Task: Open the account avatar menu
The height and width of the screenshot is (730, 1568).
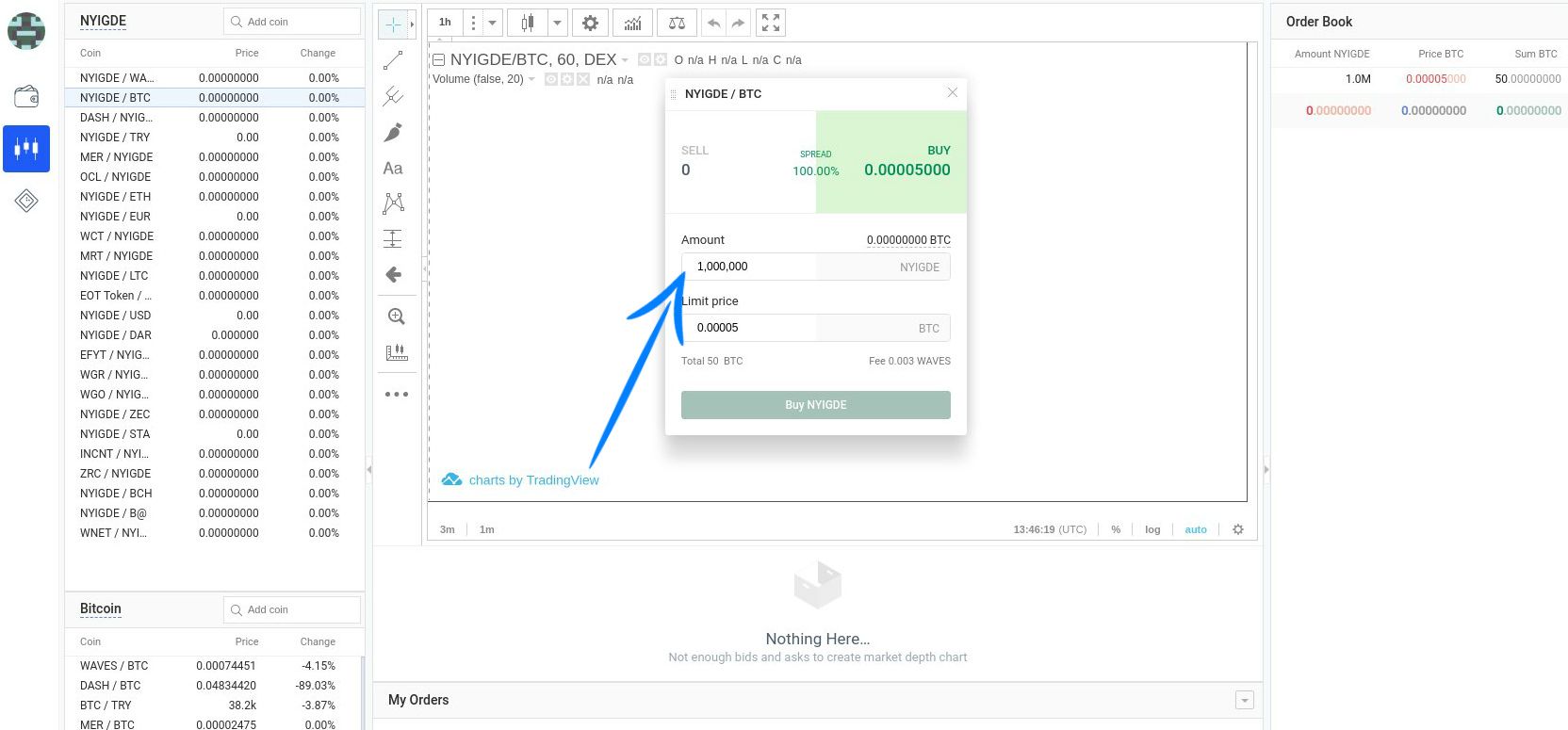Action: click(26, 31)
